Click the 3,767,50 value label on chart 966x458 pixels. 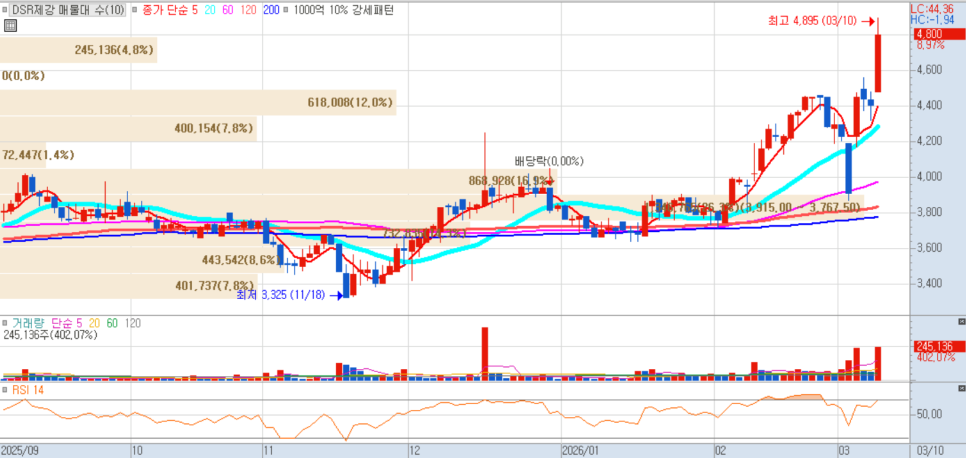click(834, 208)
